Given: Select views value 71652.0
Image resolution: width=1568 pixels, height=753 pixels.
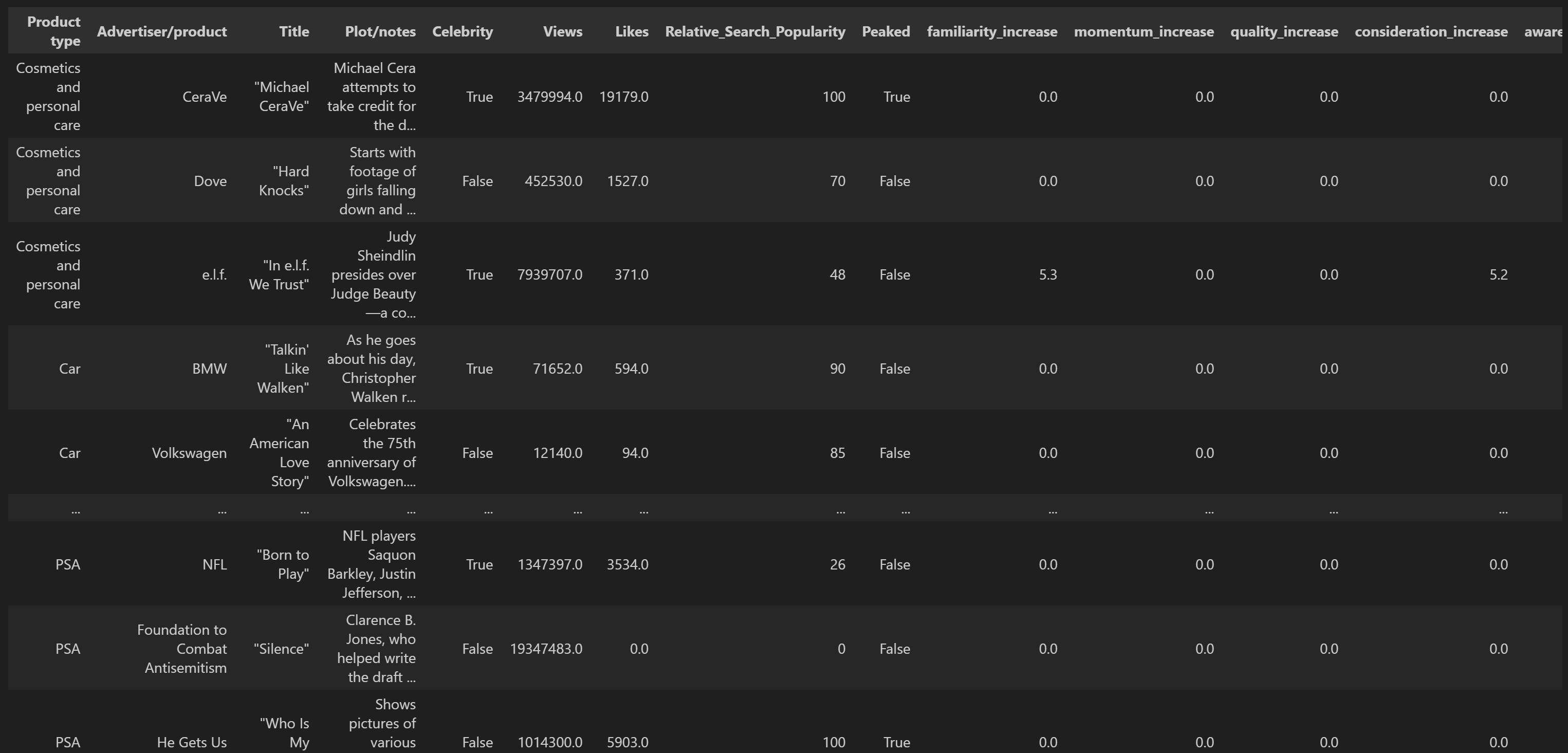Looking at the screenshot, I should 557,369.
